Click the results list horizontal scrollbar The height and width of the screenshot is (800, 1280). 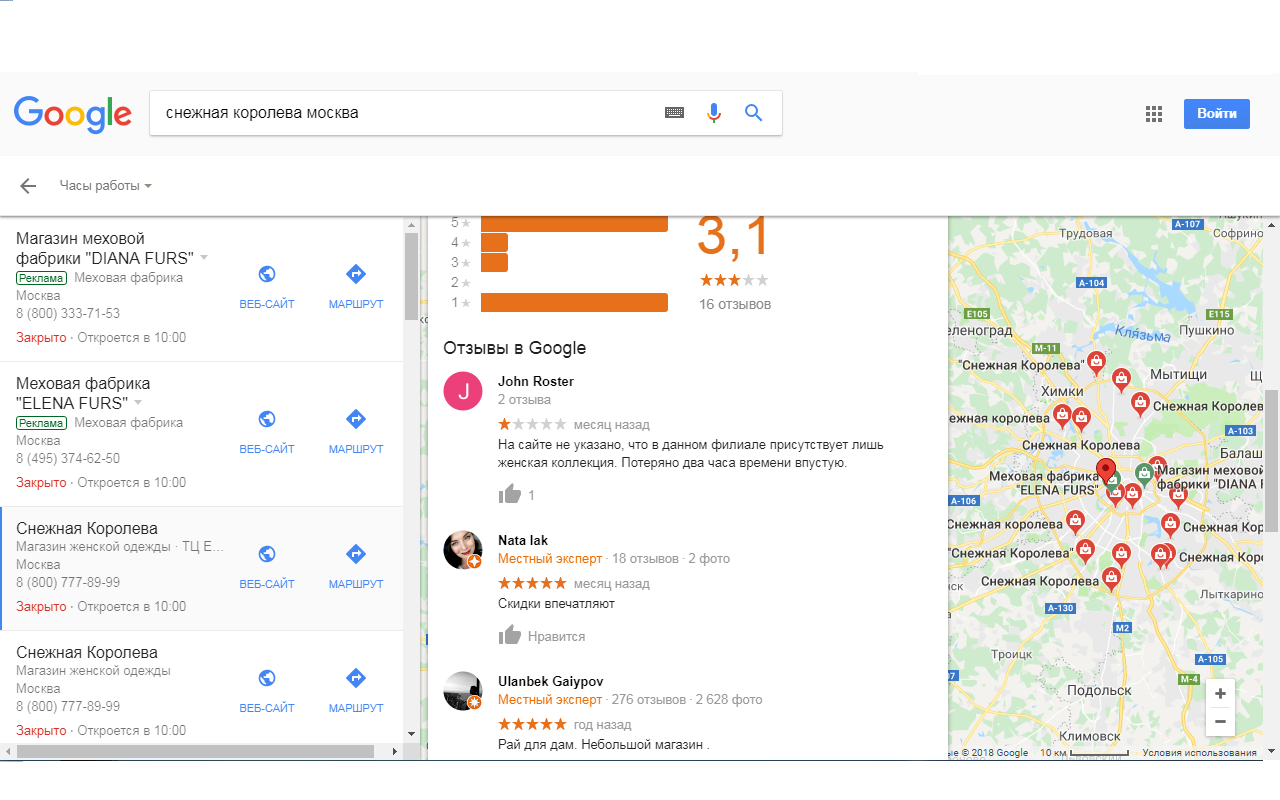196,750
